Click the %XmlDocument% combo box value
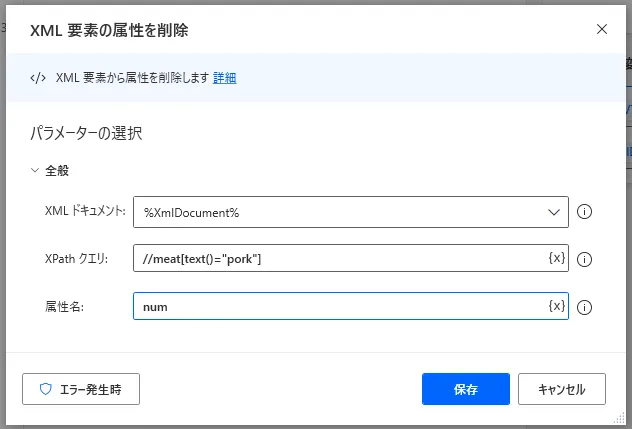The image size is (632, 429). pyautogui.click(x=351, y=212)
